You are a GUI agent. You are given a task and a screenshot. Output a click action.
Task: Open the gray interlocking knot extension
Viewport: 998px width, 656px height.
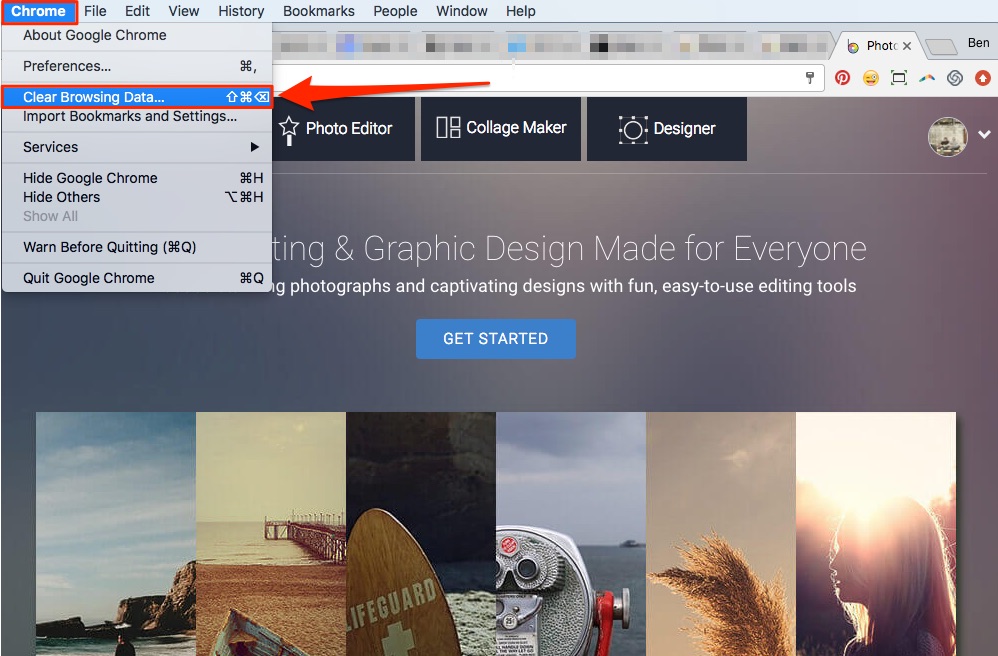955,78
